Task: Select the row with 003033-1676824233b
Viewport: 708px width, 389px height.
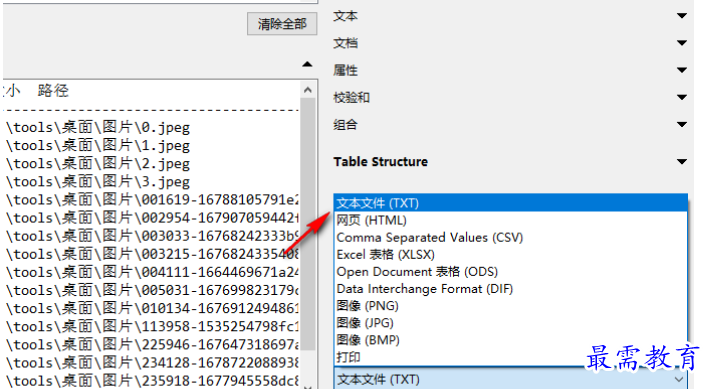Action: [151, 236]
